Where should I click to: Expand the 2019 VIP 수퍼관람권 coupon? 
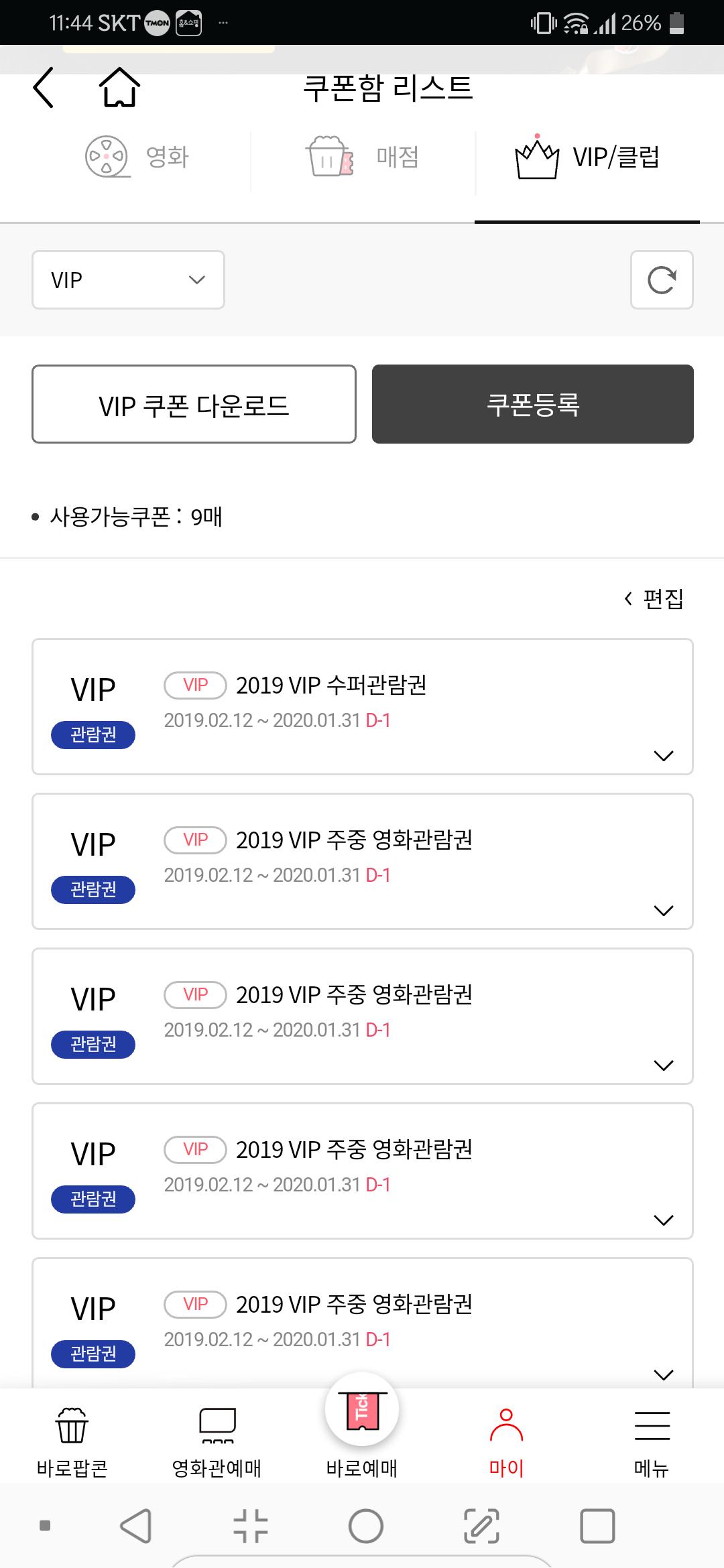(663, 756)
